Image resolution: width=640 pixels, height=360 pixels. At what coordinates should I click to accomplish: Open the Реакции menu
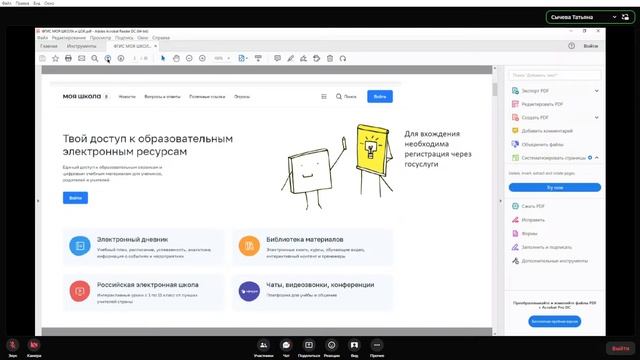(x=331, y=348)
